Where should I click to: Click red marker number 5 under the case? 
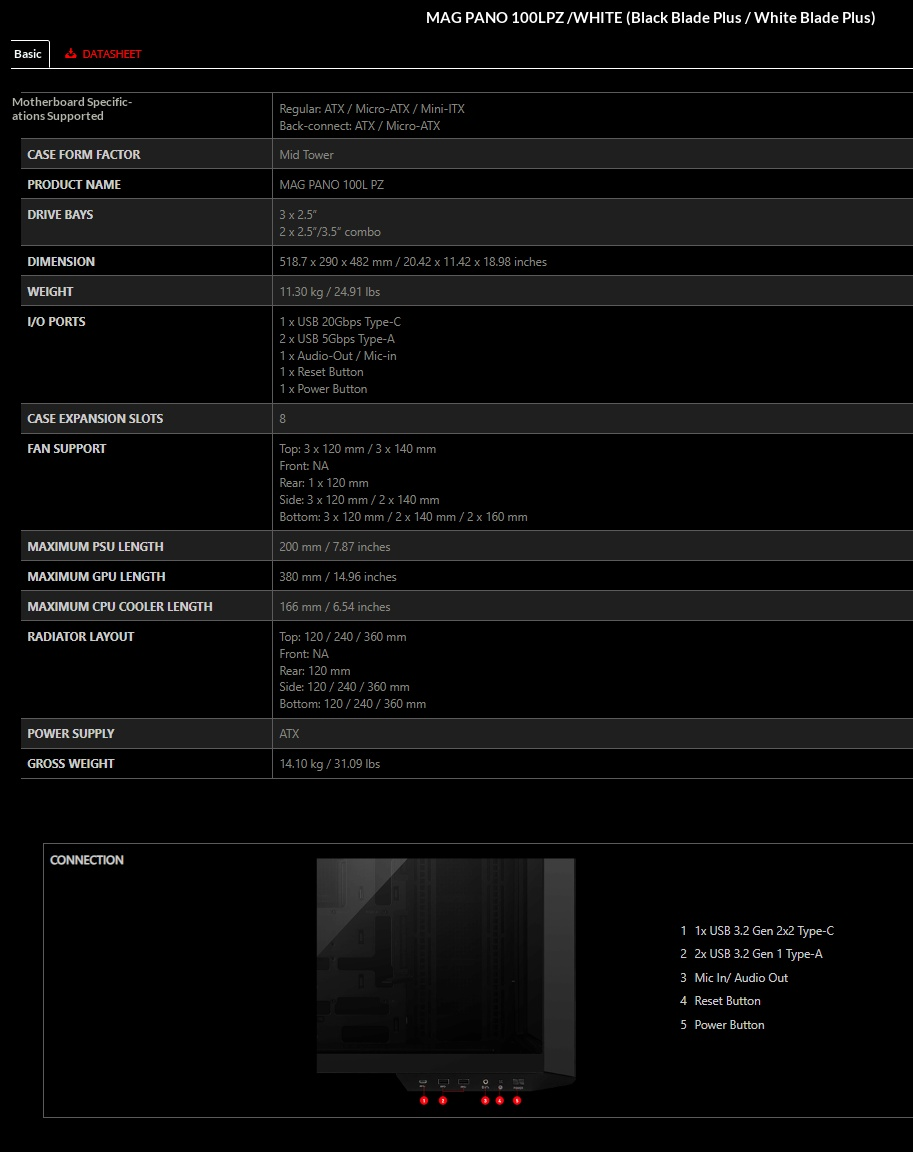517,1101
